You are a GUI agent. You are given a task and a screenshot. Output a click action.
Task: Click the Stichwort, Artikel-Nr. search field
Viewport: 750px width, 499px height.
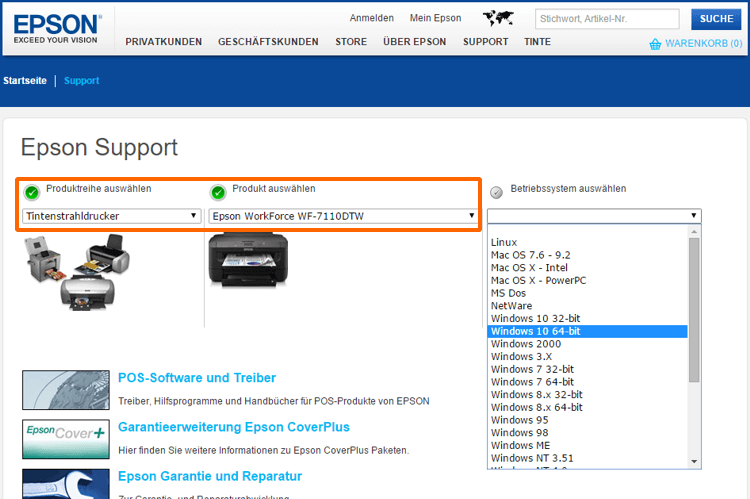click(607, 19)
